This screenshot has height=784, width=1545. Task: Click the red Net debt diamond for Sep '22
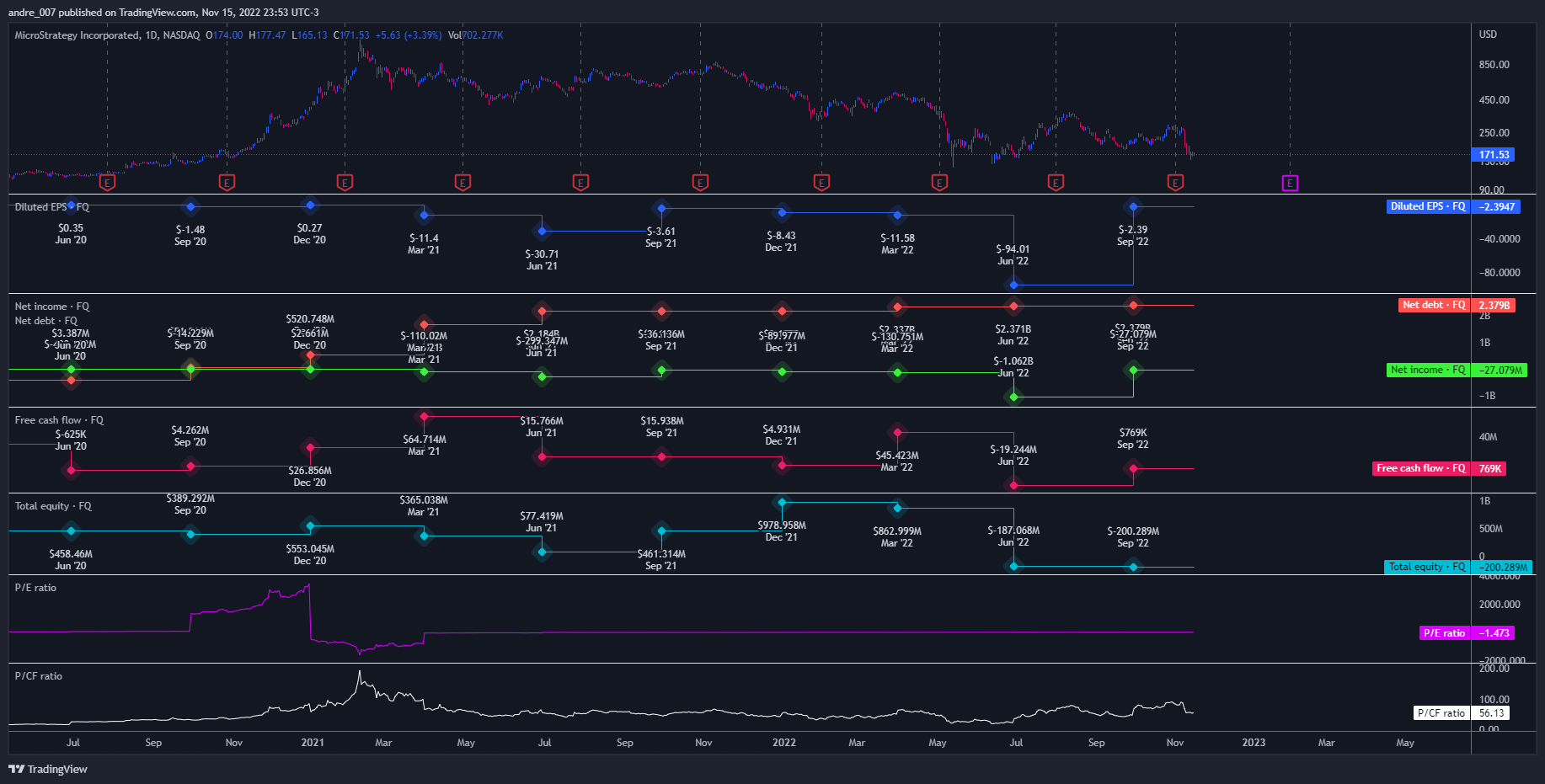[1133, 306]
